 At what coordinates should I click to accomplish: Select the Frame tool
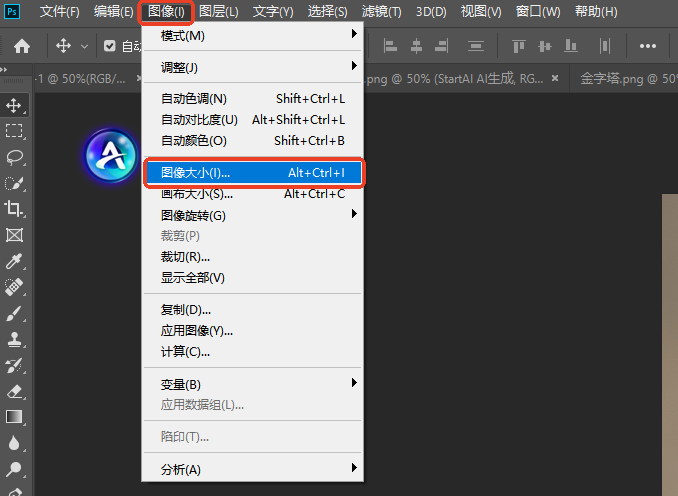tap(14, 235)
